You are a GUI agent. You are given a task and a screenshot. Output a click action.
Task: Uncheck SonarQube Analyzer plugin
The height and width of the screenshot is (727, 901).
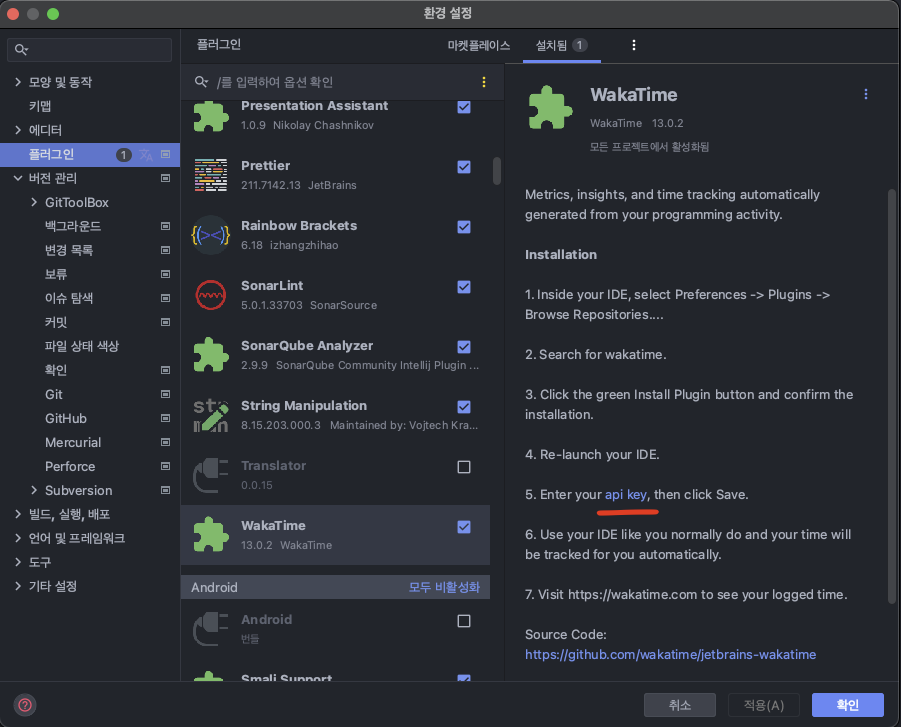464,347
